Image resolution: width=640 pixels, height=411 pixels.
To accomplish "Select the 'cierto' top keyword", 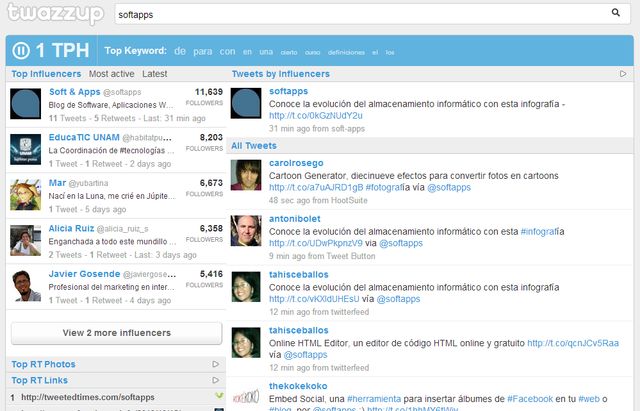I will (289, 52).
